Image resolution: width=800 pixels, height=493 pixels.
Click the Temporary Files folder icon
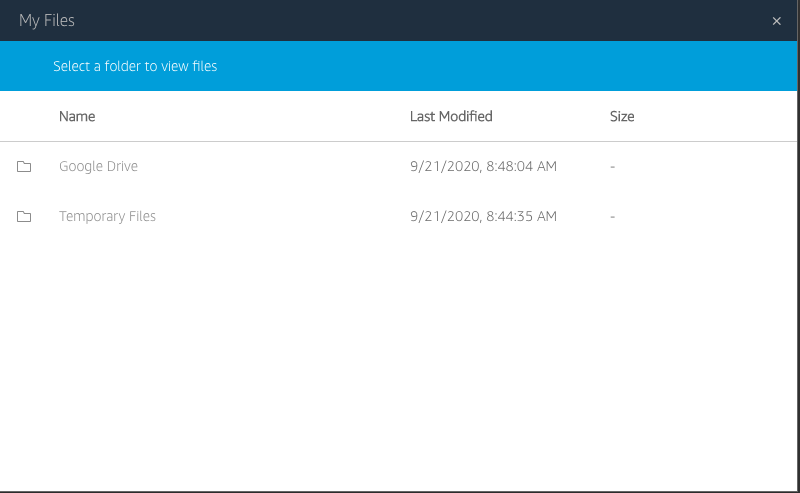(x=24, y=216)
